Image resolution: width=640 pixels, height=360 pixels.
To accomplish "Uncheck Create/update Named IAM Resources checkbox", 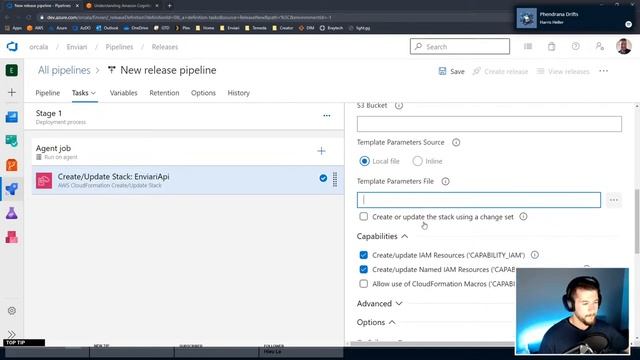I will coord(363,269).
